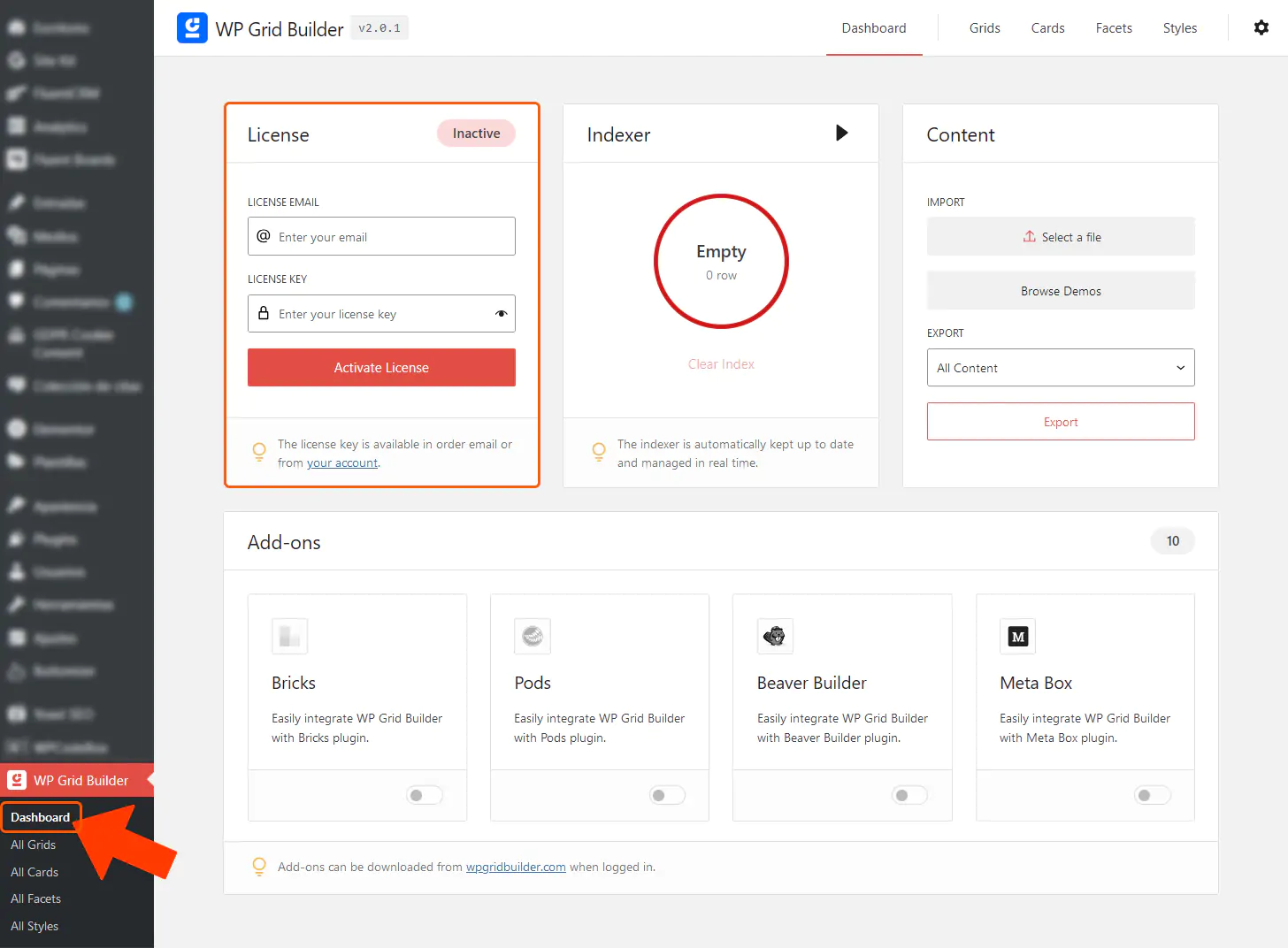Enable the Meta Box add-on toggle
Image resolution: width=1288 pixels, height=948 pixels.
(x=1152, y=795)
